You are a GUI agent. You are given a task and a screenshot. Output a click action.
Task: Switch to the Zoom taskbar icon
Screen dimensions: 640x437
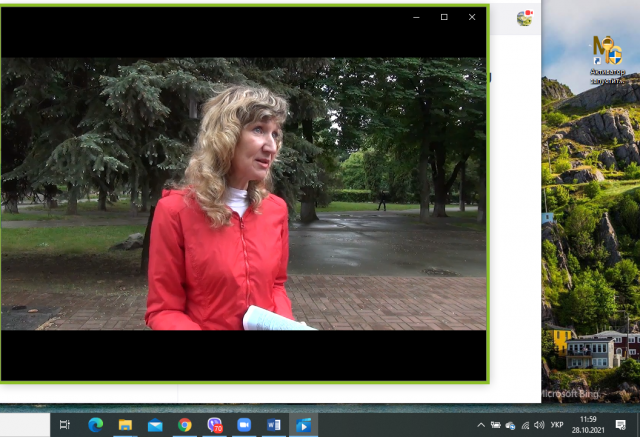point(244,425)
